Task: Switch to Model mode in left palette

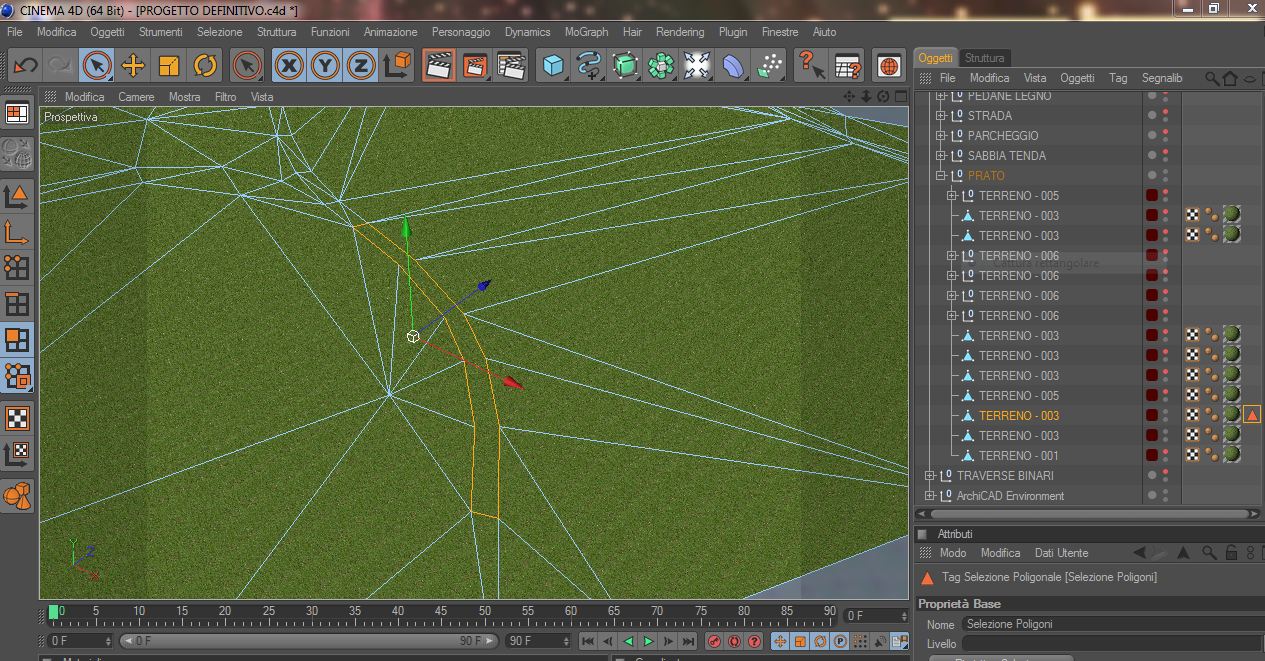Action: (17, 197)
